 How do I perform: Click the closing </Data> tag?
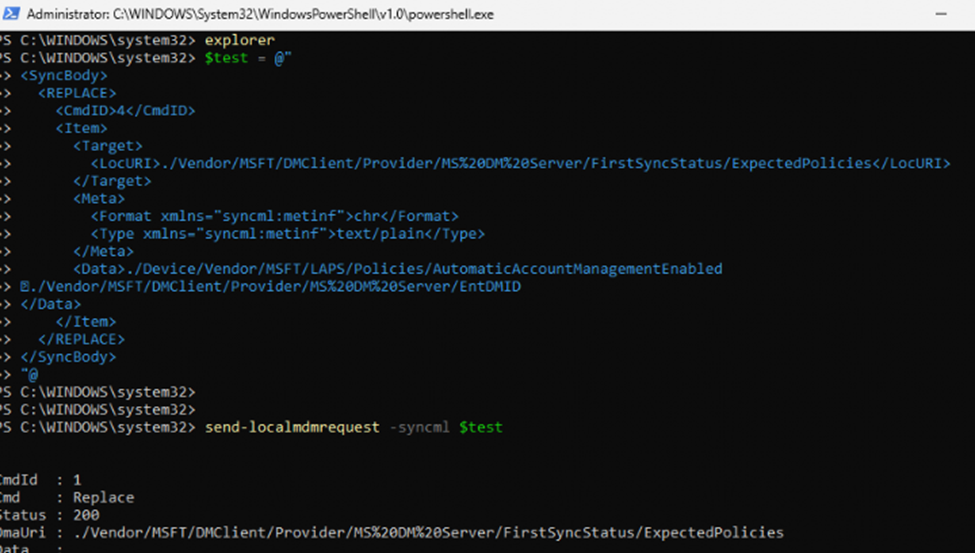(50, 304)
